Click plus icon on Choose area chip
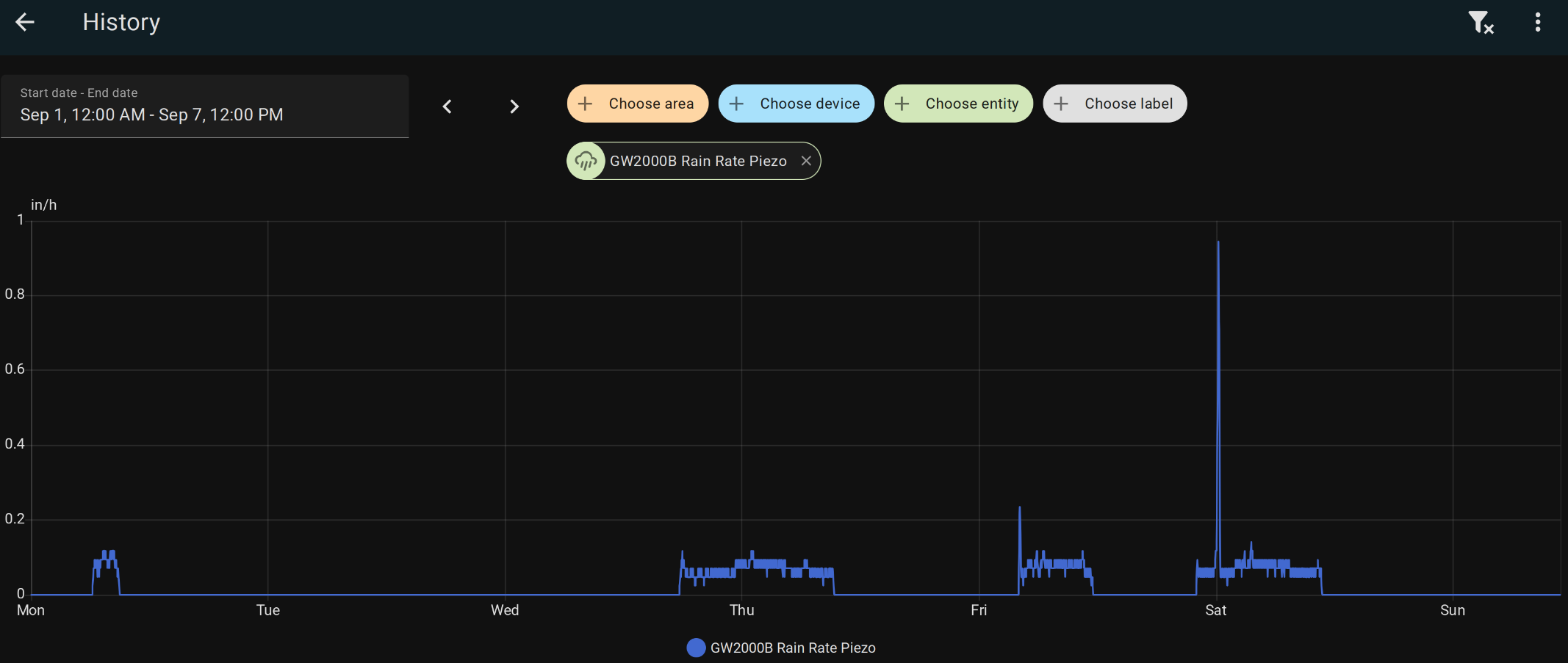Viewport: 1568px width, 663px height. click(x=585, y=104)
